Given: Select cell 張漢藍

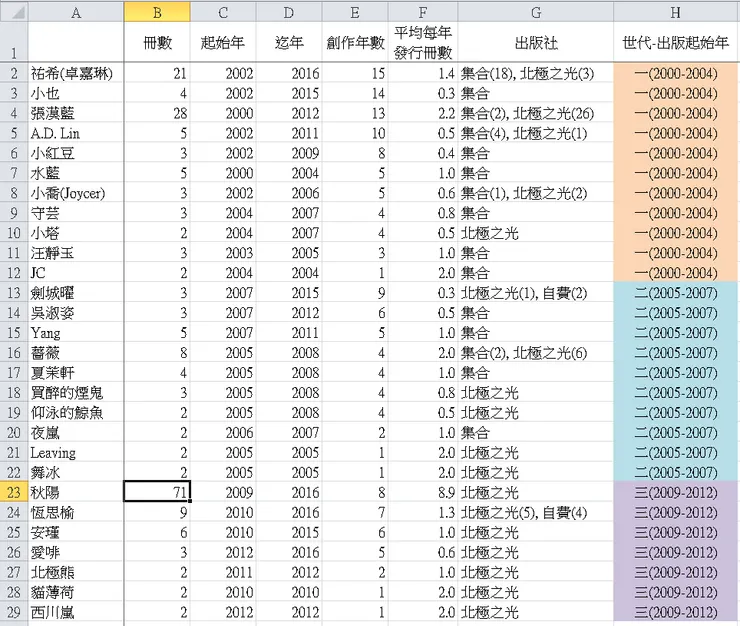Looking at the screenshot, I should tap(76, 113).
